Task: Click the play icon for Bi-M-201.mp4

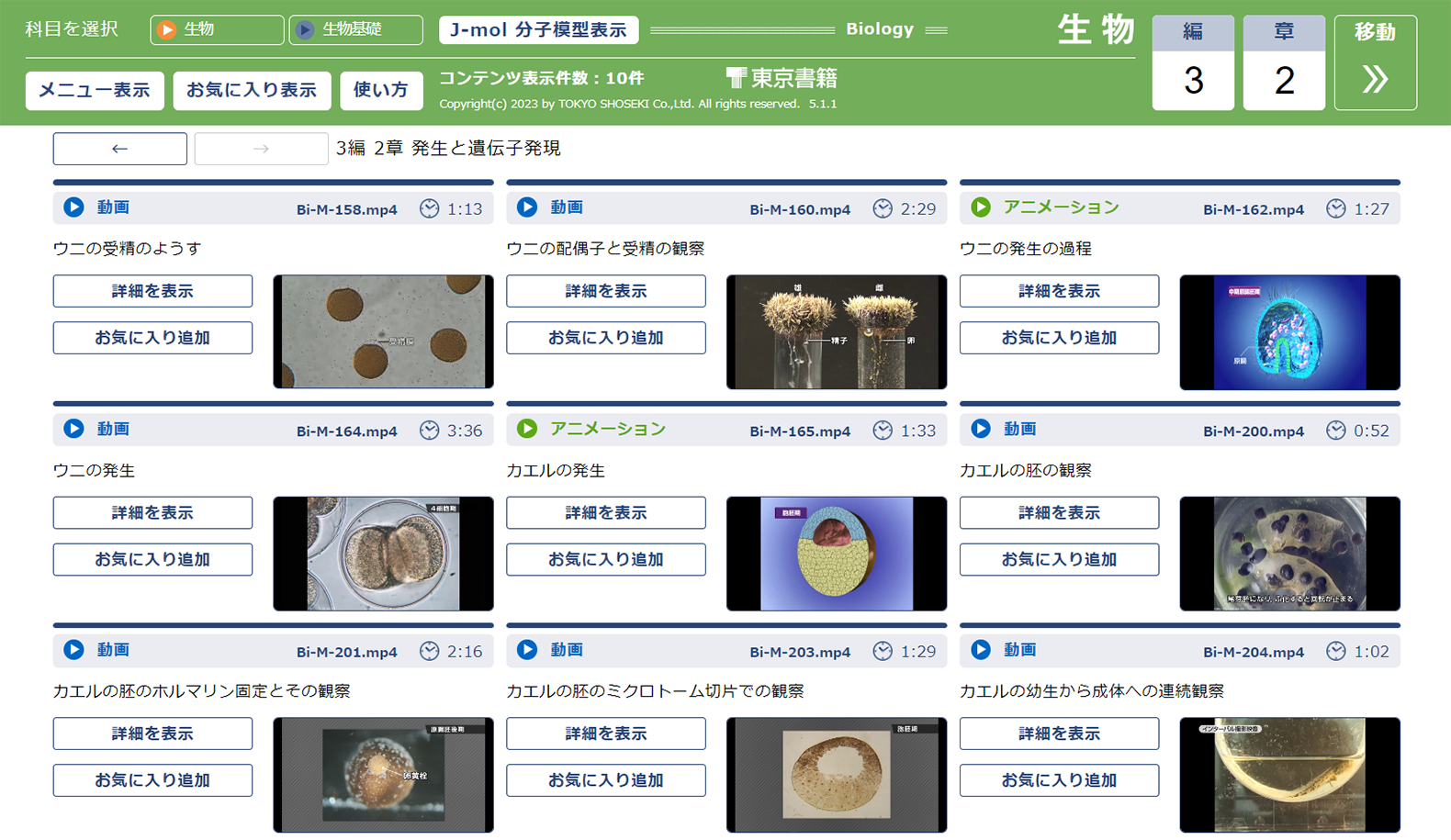Action: point(73,650)
